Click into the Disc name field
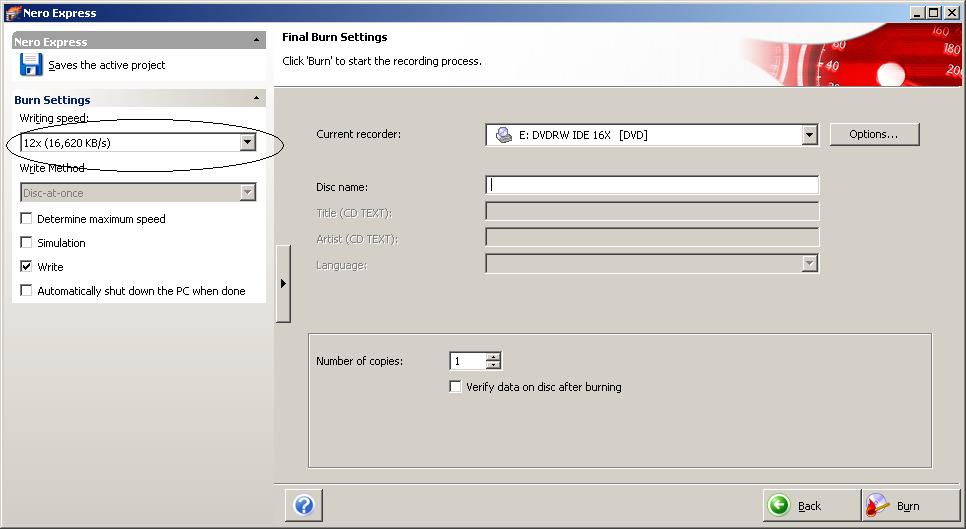 pyautogui.click(x=652, y=185)
